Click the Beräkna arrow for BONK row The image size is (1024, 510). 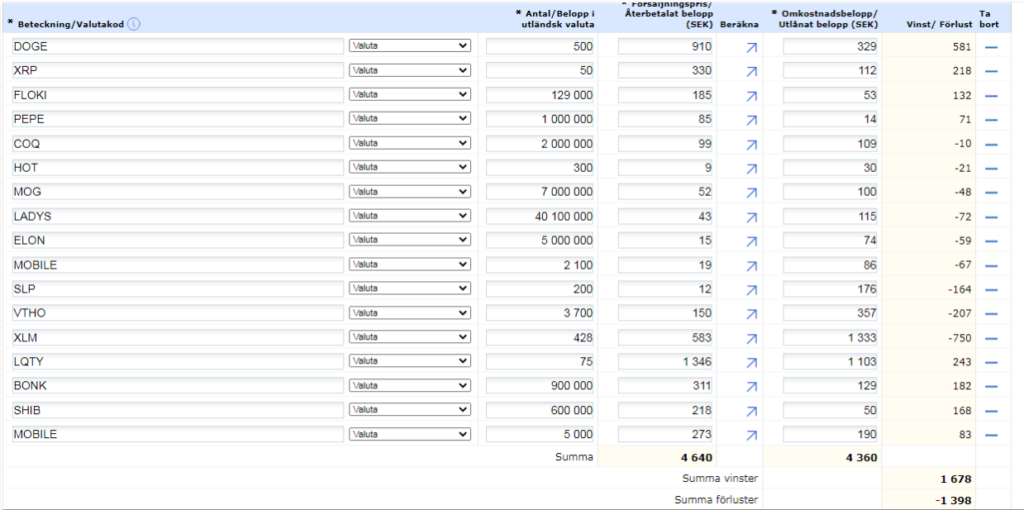752,386
